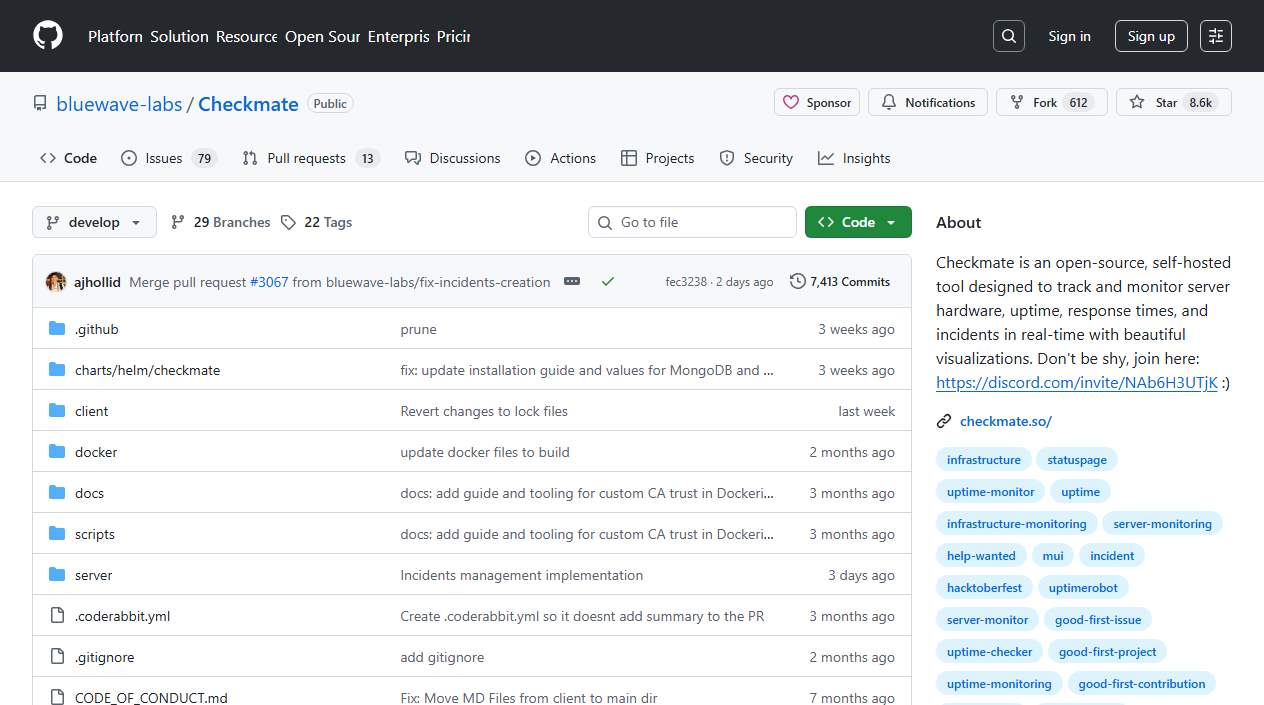Click the green commit status checkmark
This screenshot has height=705, width=1264.
tap(607, 282)
